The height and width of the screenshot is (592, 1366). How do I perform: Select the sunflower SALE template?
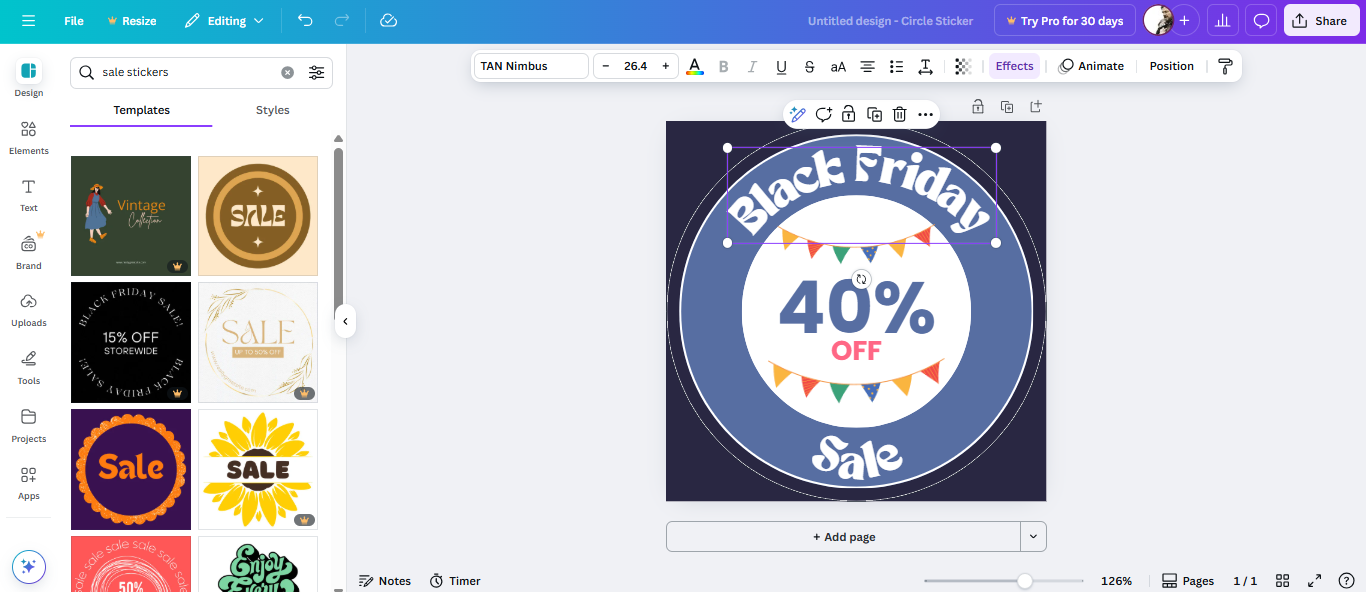[x=258, y=469]
